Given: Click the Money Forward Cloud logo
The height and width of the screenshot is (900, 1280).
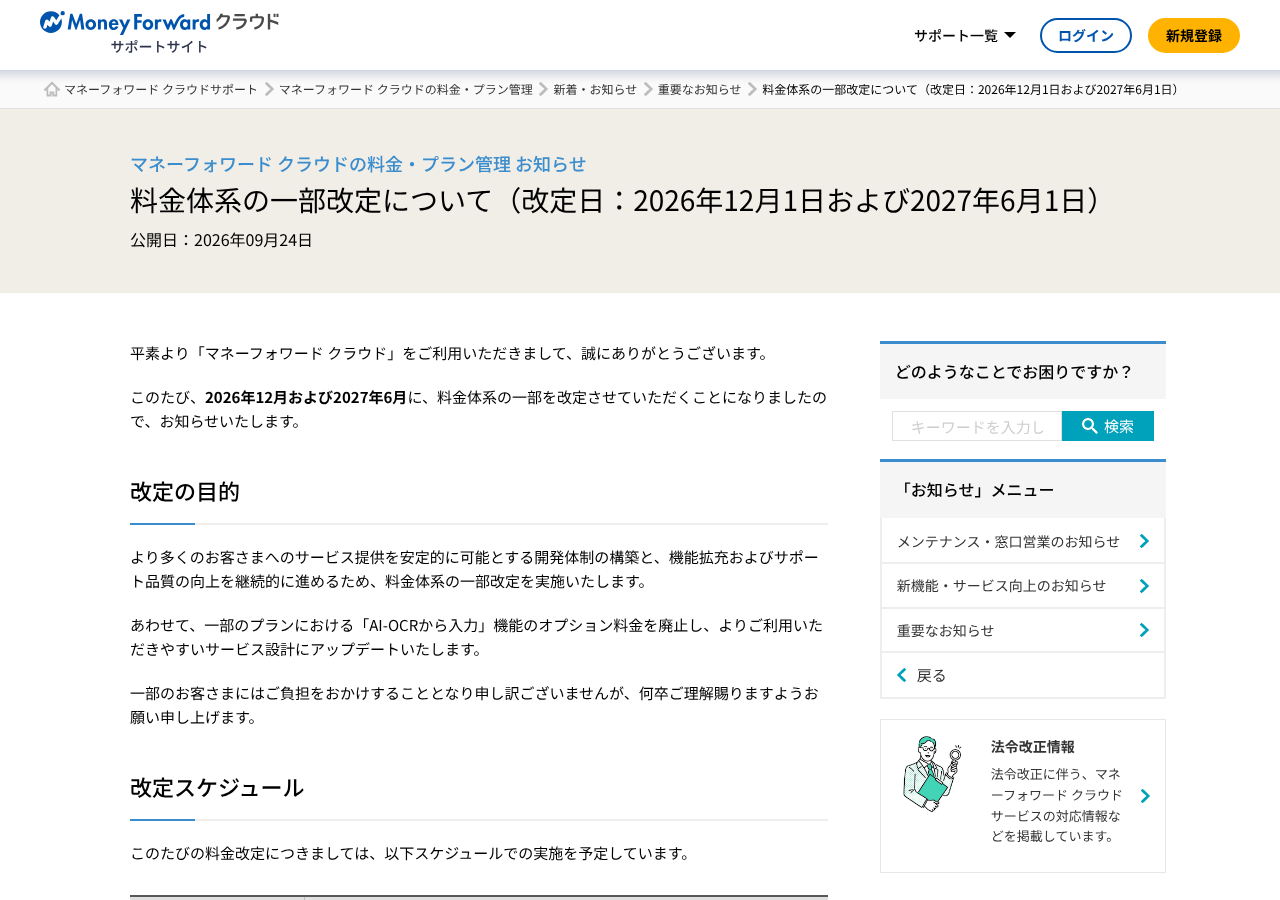Looking at the screenshot, I should point(160,23).
